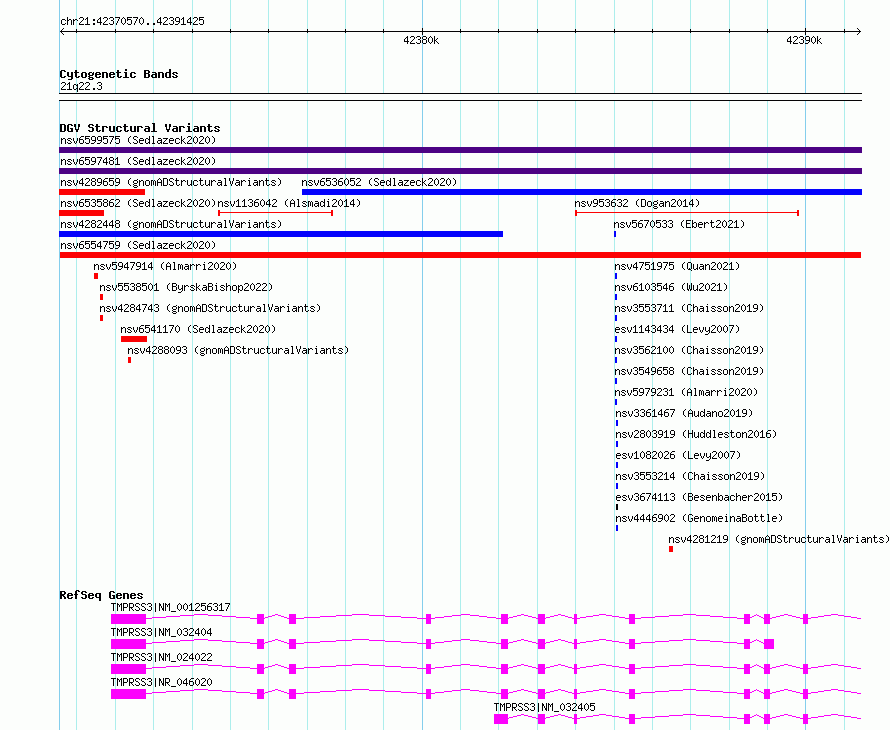The width and height of the screenshot is (890, 730).
Task: Click the large first exon of NM_001256317
Action: coord(128,619)
